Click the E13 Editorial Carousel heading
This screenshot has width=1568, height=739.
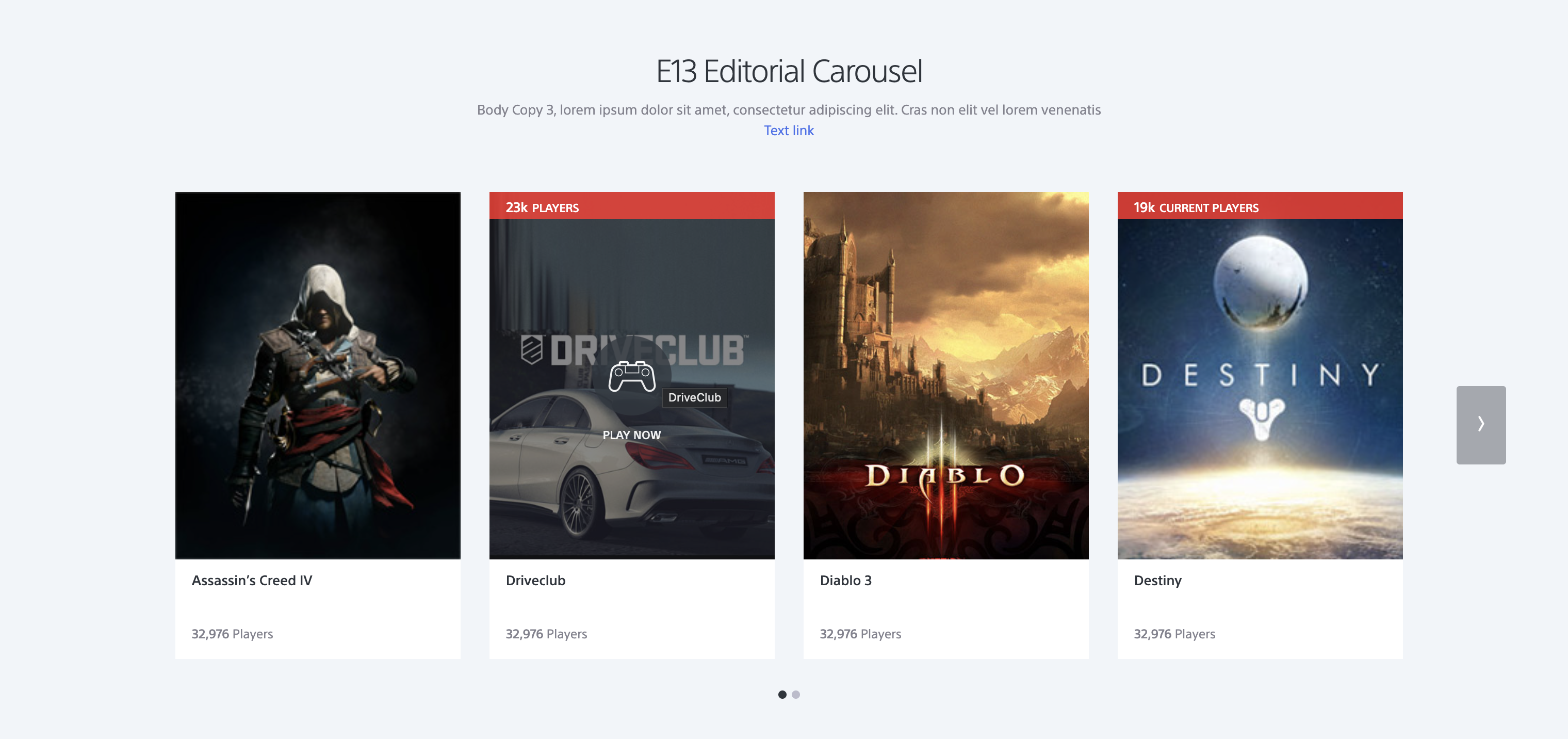789,71
